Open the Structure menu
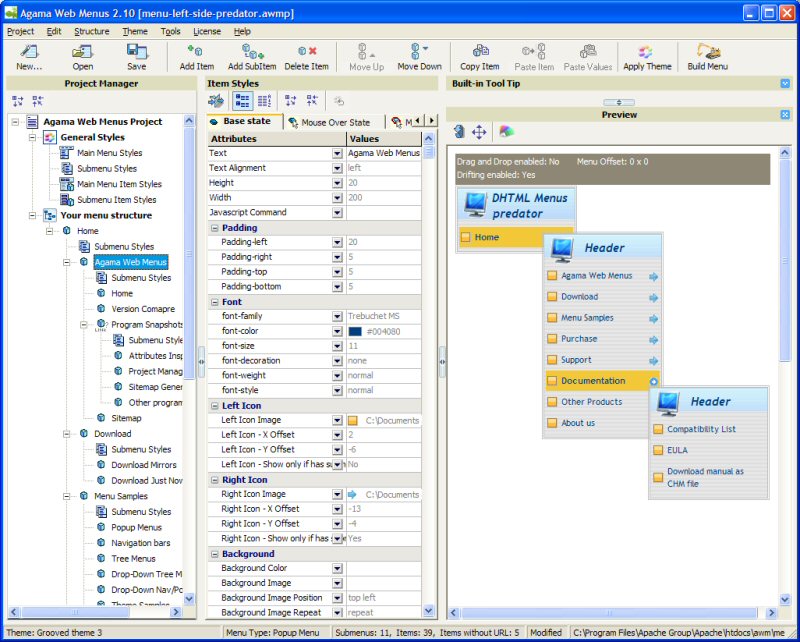Screen dimensions: 800x642 (x=92, y=31)
